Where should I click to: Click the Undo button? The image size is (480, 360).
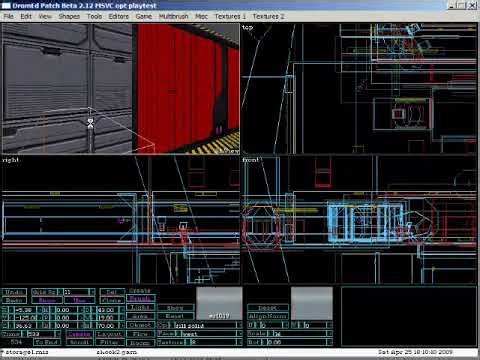[14, 292]
